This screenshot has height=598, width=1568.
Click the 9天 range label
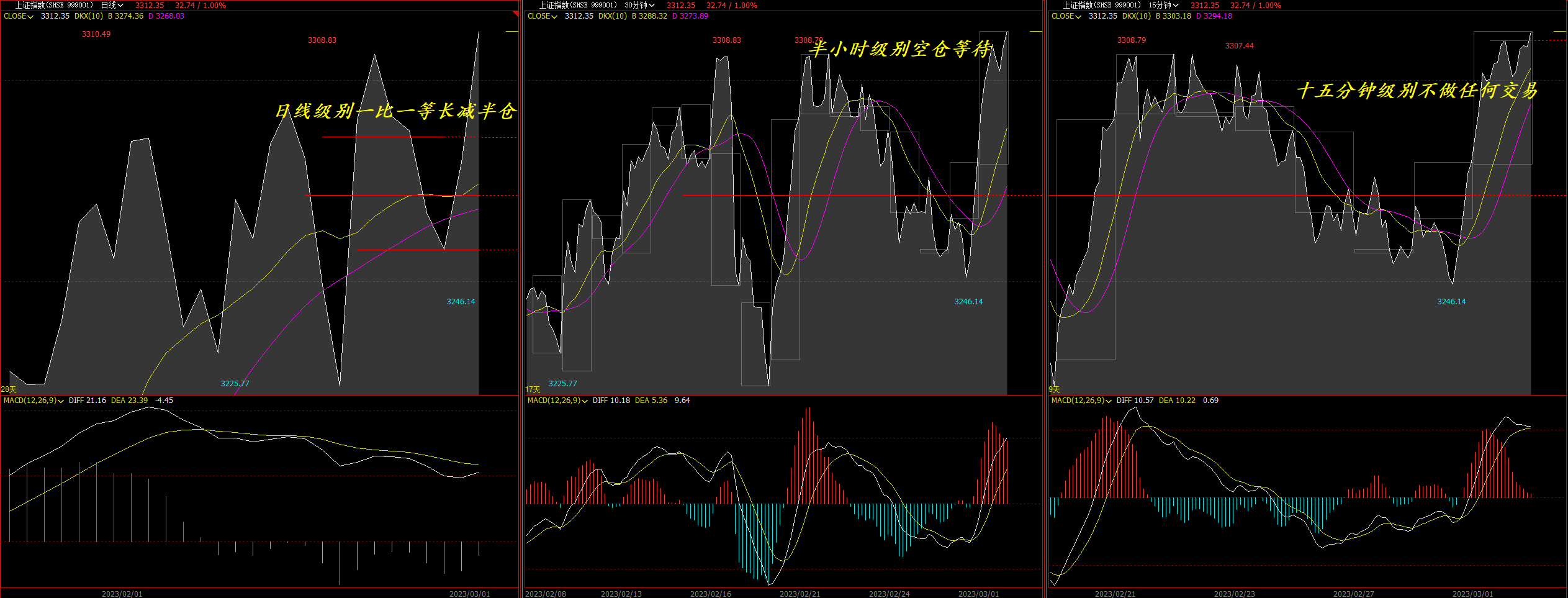(1054, 389)
